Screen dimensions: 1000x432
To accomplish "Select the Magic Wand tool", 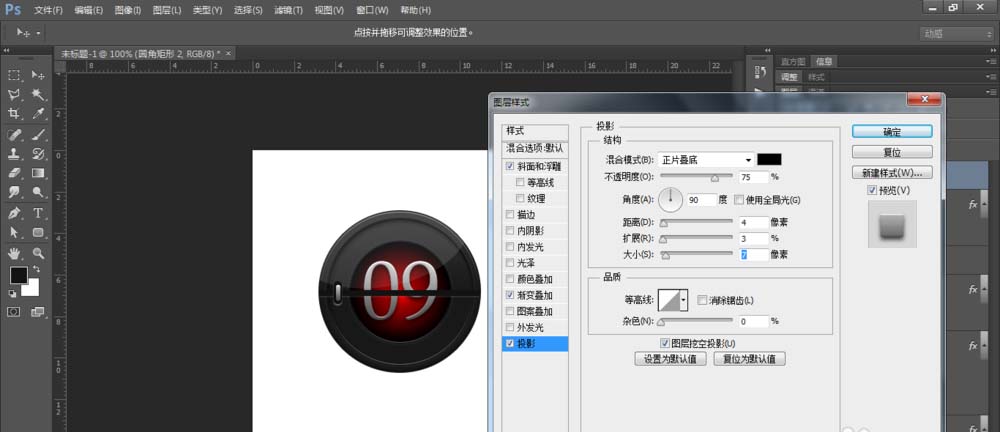I will pos(38,95).
